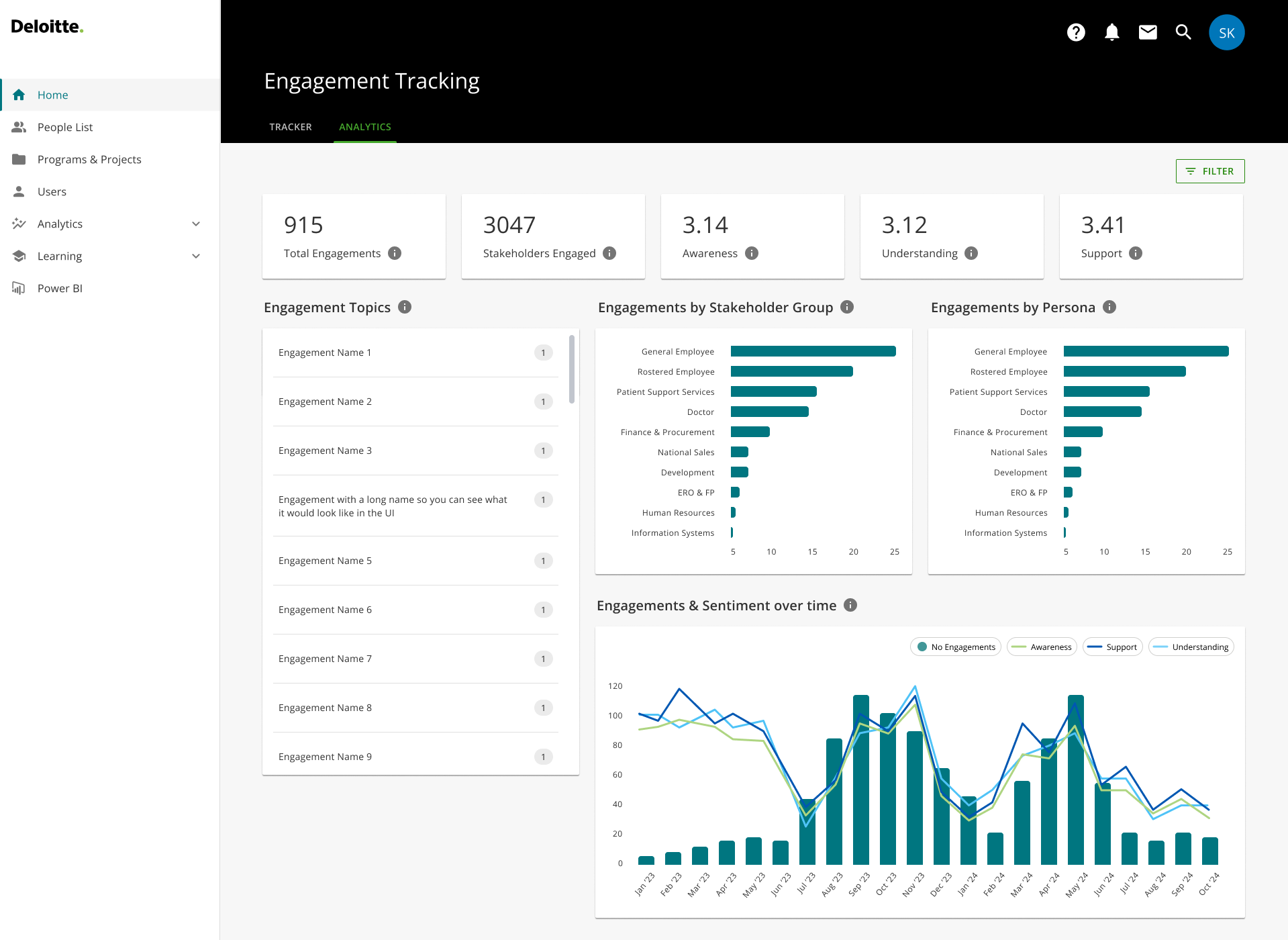Click the notifications bell icon
The image size is (1288, 940).
(x=1111, y=32)
